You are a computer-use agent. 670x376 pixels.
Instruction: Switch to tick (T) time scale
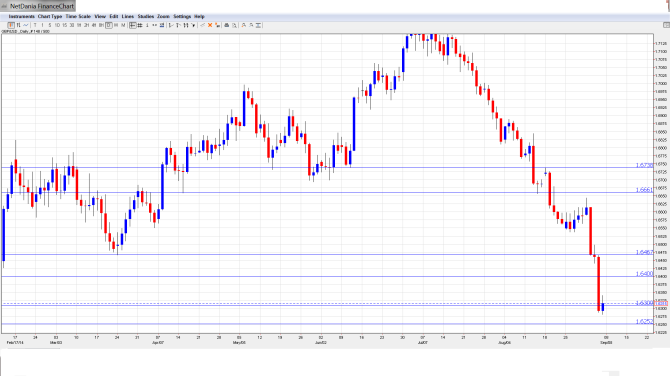(35, 25)
